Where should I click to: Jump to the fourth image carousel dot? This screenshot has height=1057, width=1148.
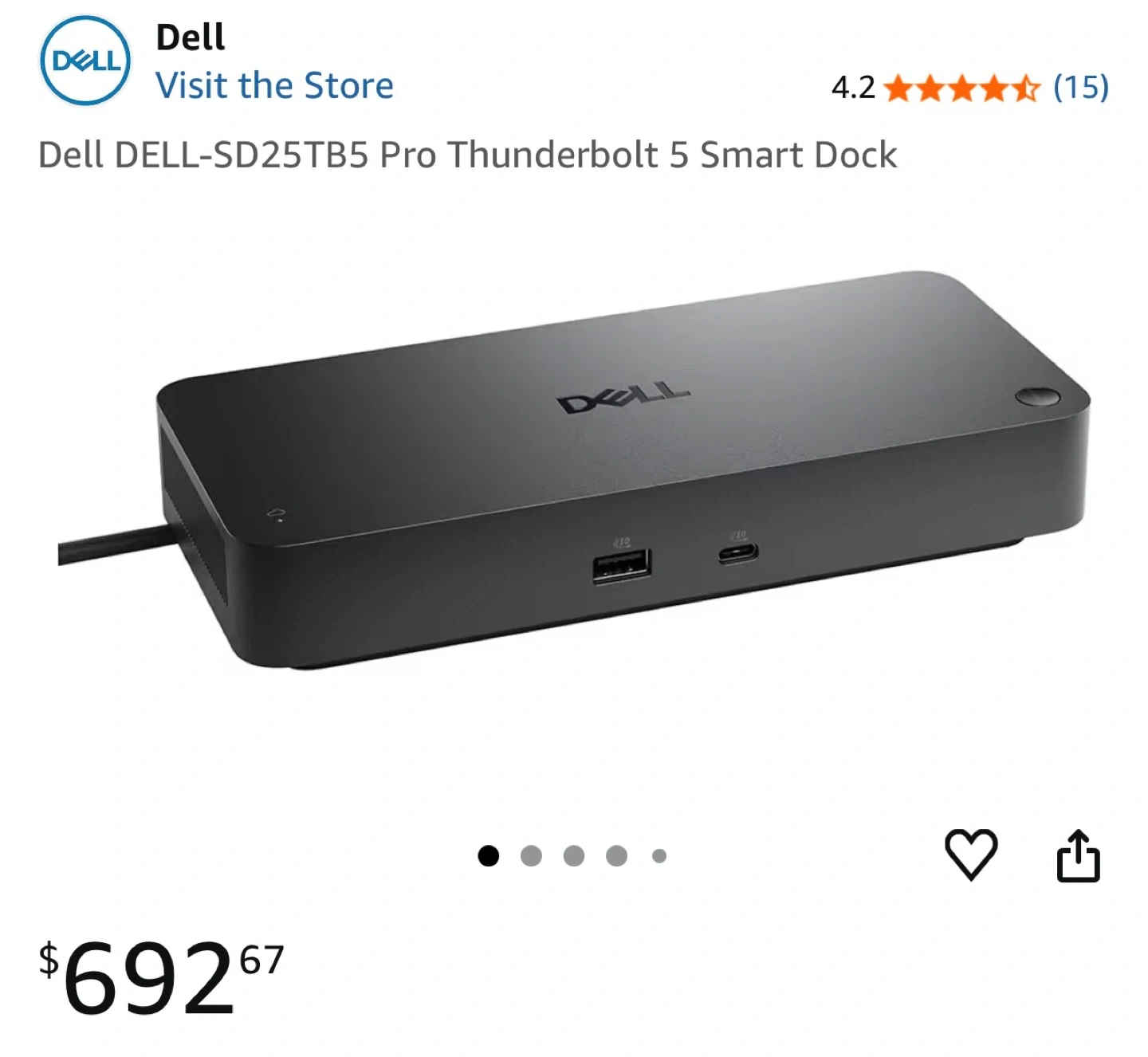(x=616, y=855)
